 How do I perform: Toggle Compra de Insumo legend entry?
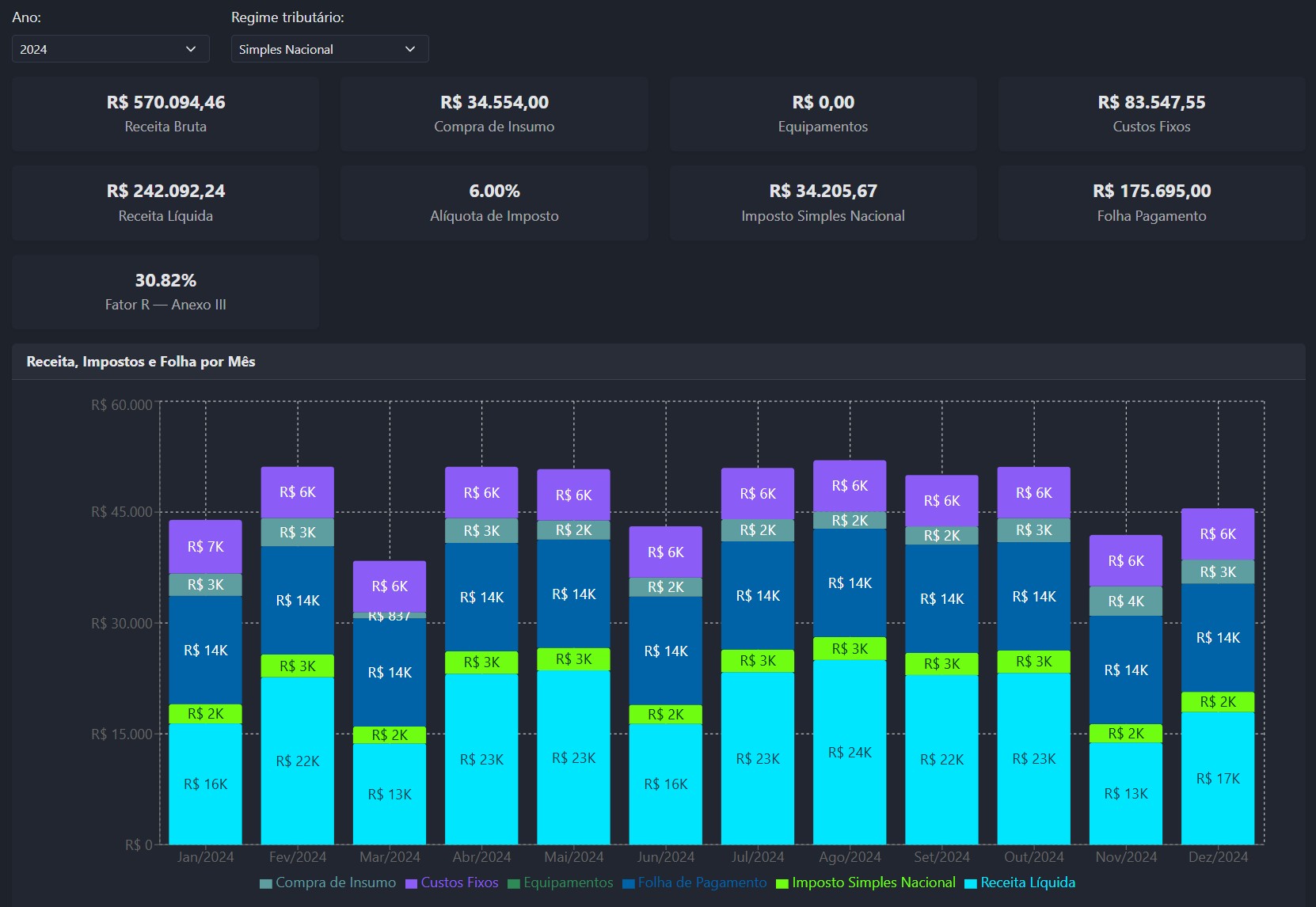[328, 882]
